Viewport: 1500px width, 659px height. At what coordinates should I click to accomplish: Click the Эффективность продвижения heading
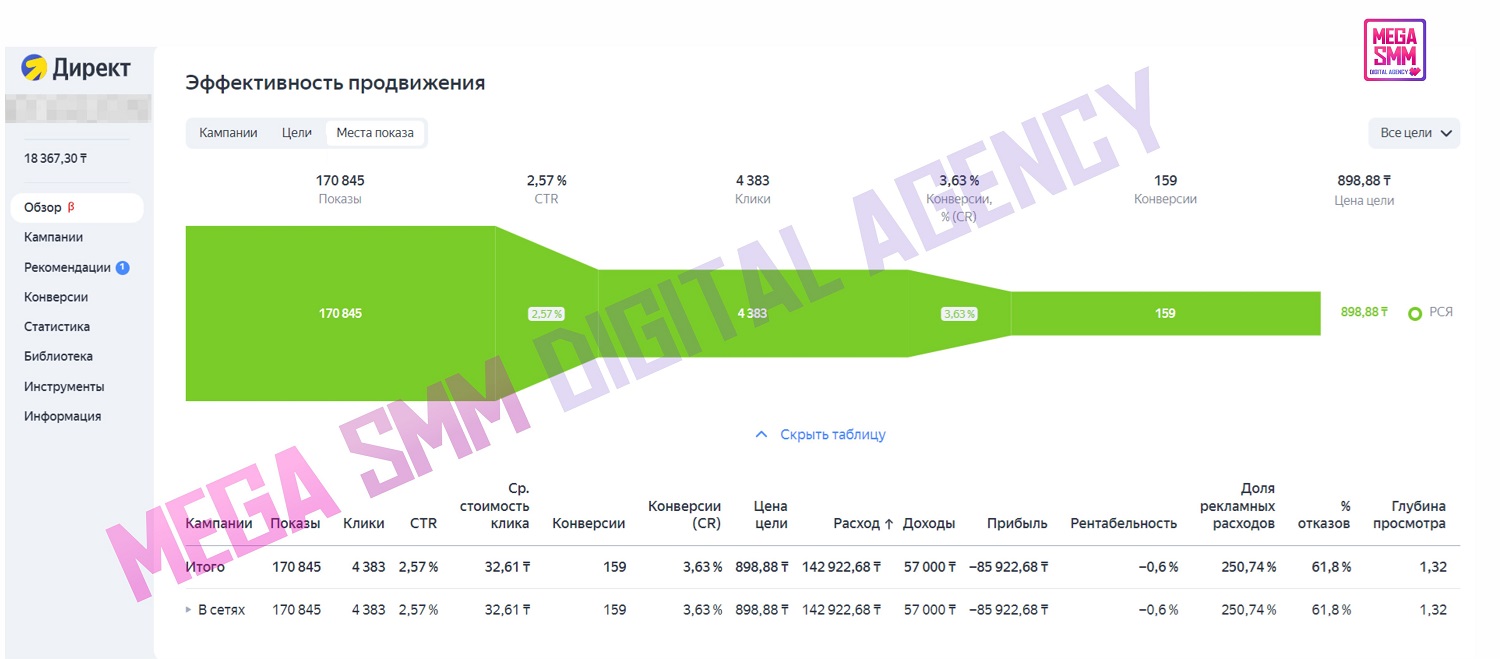pyautogui.click(x=335, y=83)
